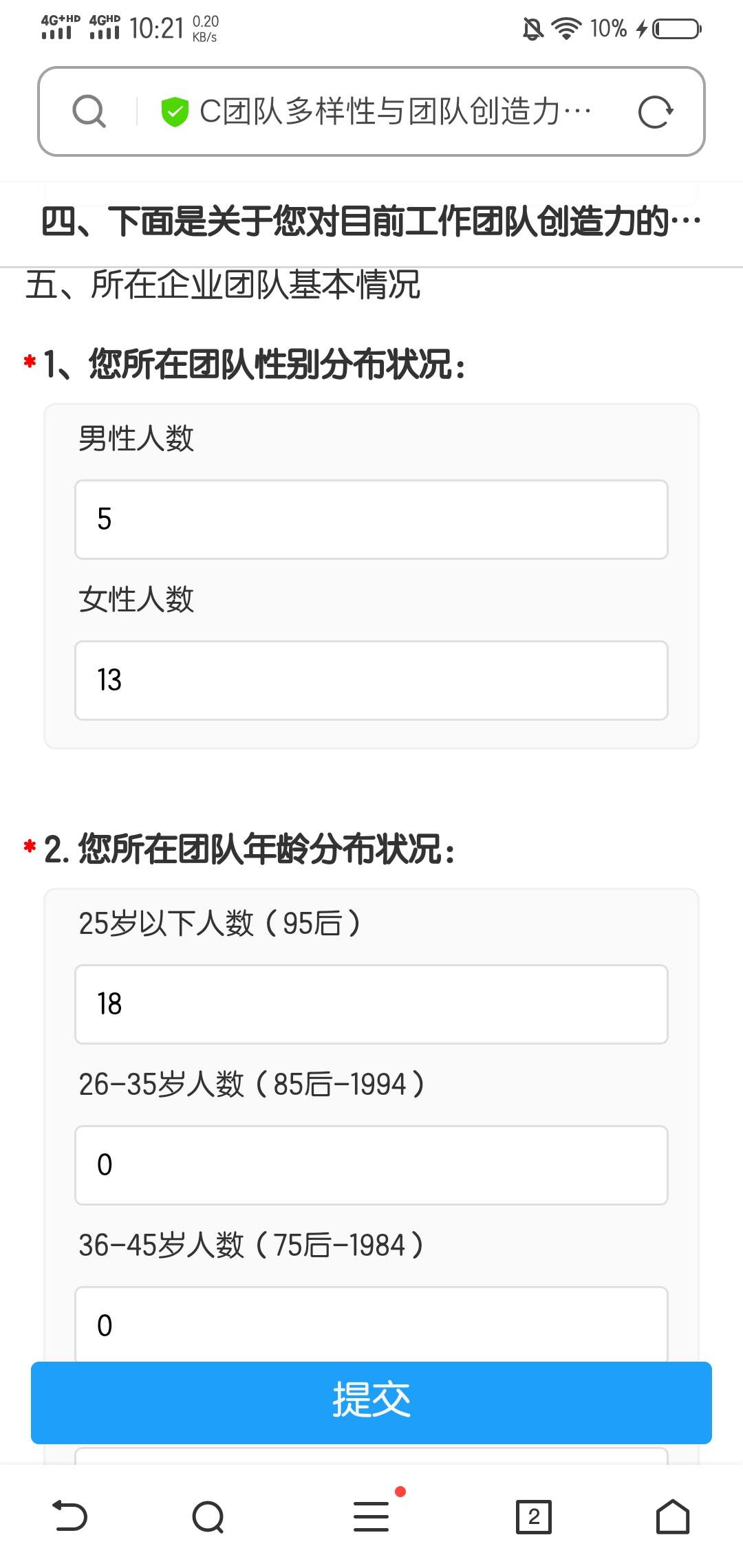Edit the 女性人数 input field
The height and width of the screenshot is (1568, 743).
click(x=371, y=680)
